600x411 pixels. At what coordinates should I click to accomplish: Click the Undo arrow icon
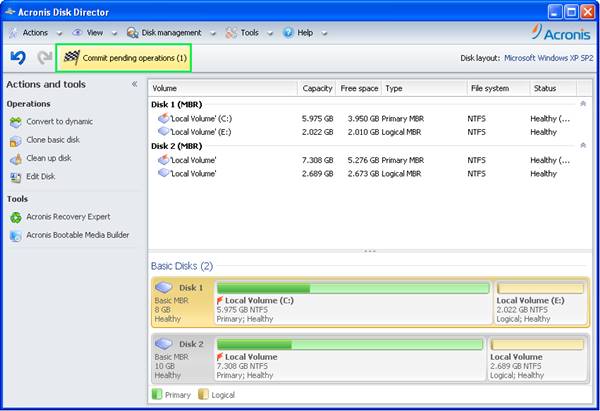[18, 58]
